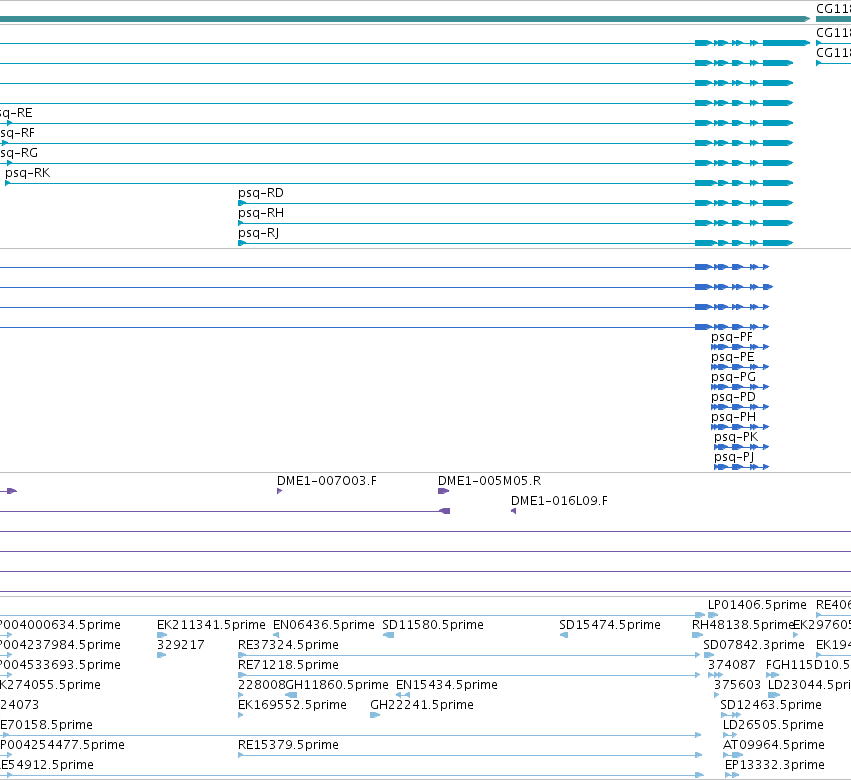Click the EST arrow glyph under SD11580.5prime
The height and width of the screenshot is (780, 851).
388,635
